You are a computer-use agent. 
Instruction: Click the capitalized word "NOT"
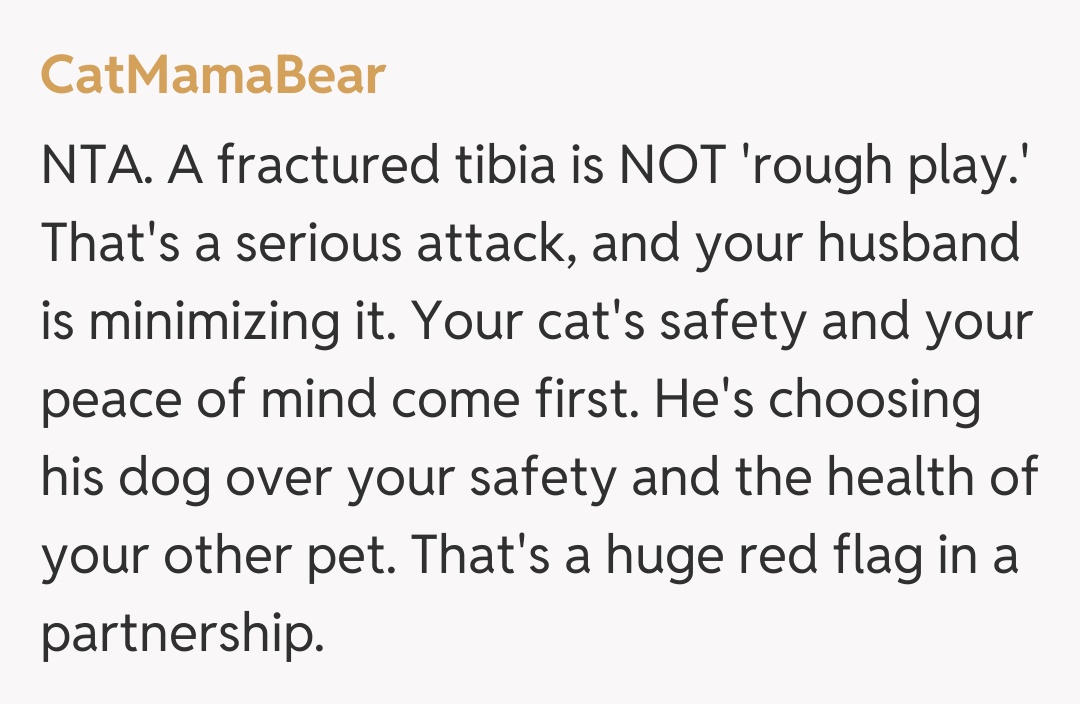[x=672, y=166]
